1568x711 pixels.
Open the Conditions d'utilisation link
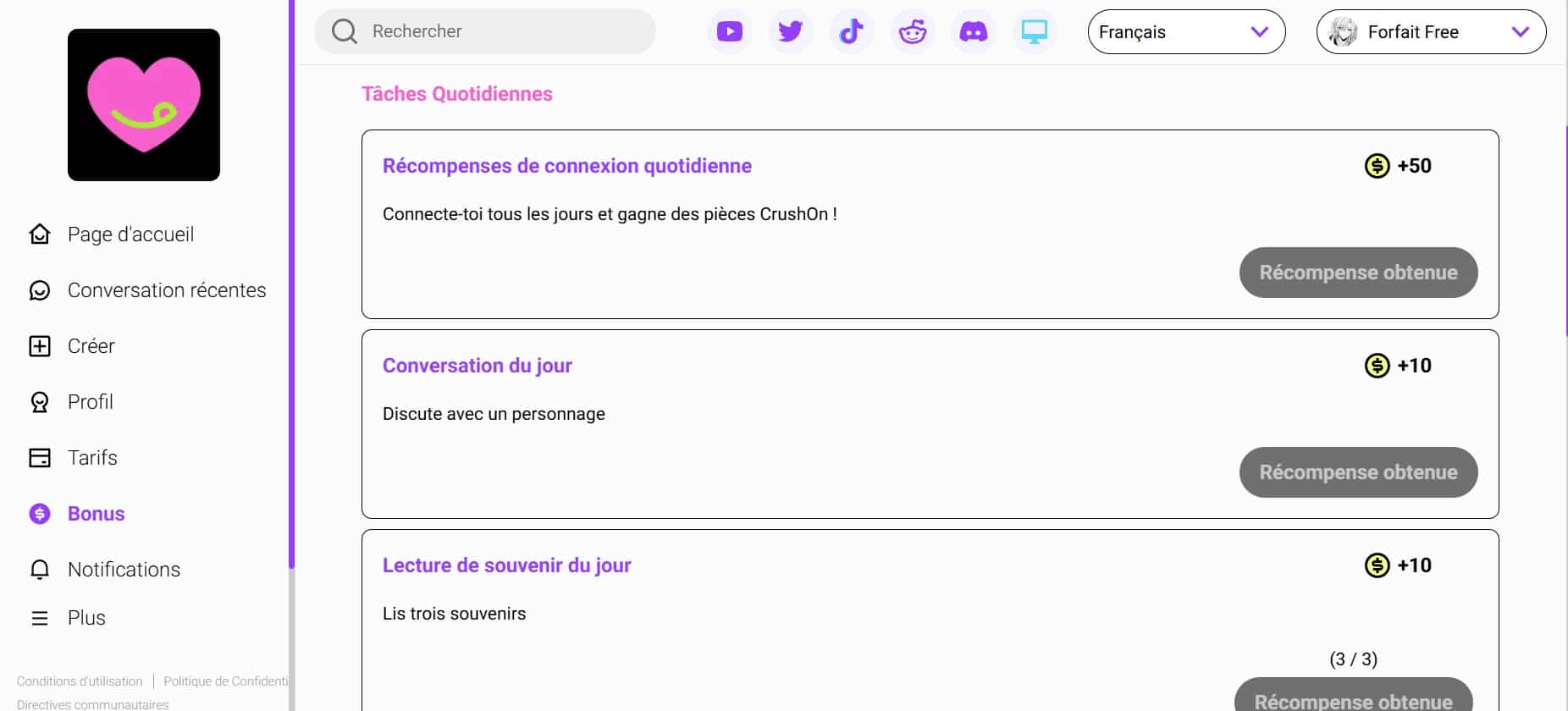click(x=80, y=681)
